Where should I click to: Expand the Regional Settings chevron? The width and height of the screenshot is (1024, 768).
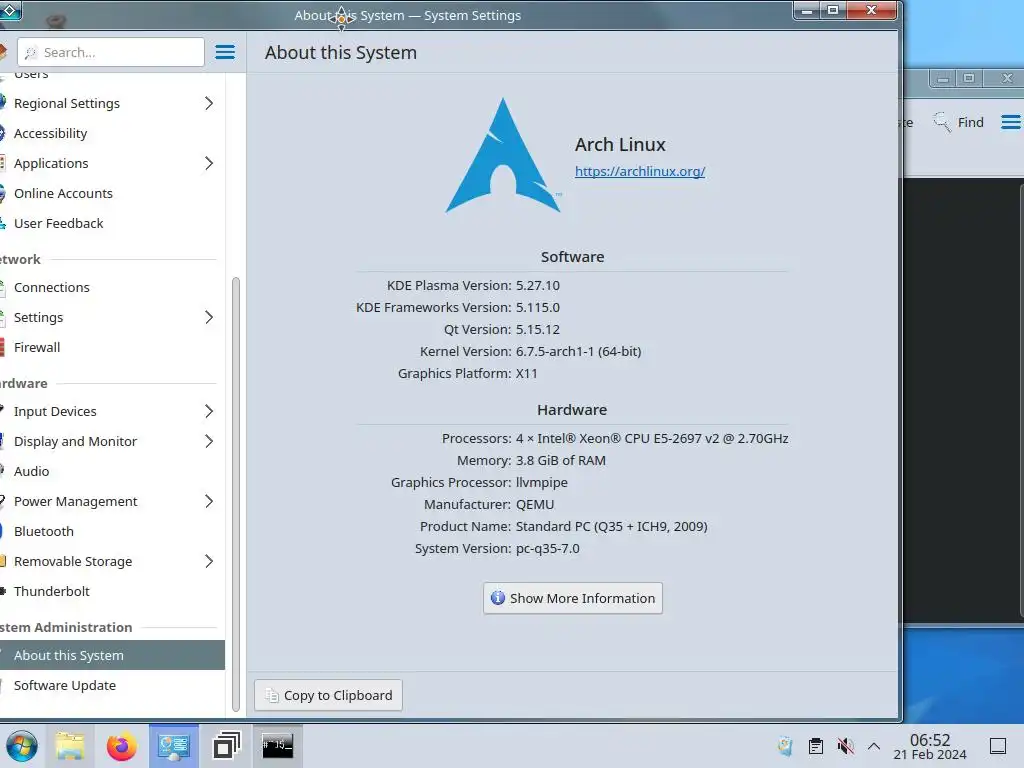(x=209, y=103)
